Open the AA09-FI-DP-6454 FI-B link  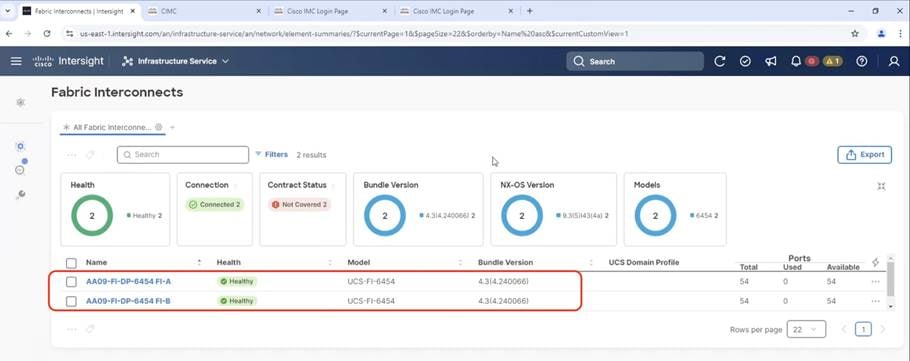click(128, 301)
